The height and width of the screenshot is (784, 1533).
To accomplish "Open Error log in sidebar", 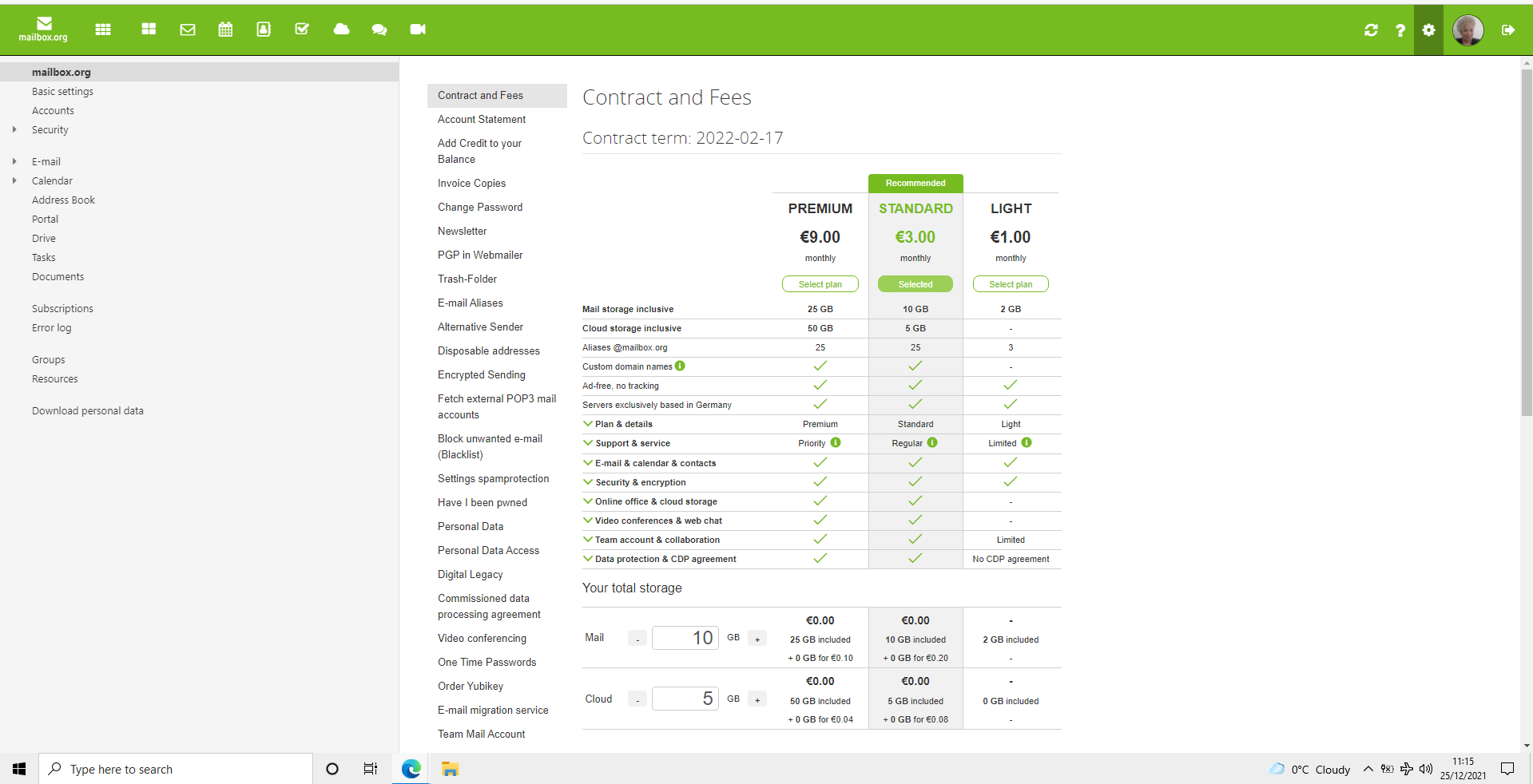I will tap(52, 327).
